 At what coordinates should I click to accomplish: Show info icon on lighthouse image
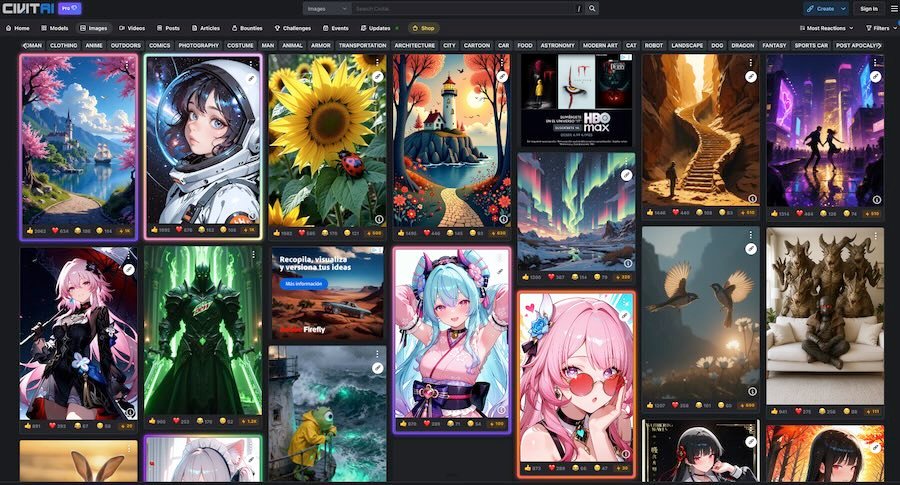tap(503, 219)
